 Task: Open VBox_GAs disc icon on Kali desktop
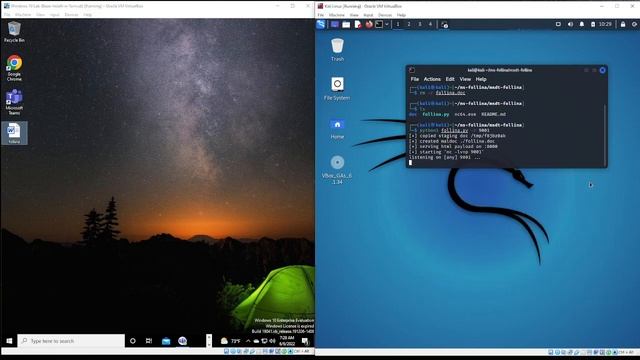point(337,170)
